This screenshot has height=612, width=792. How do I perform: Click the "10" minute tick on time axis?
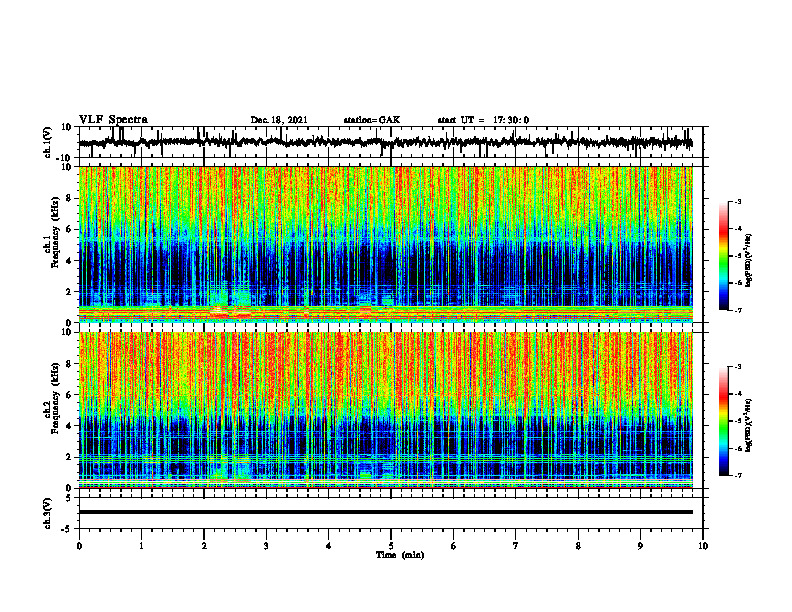point(703,546)
